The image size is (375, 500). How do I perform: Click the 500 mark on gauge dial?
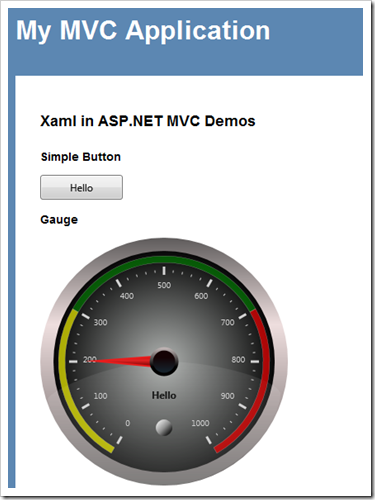point(164,285)
